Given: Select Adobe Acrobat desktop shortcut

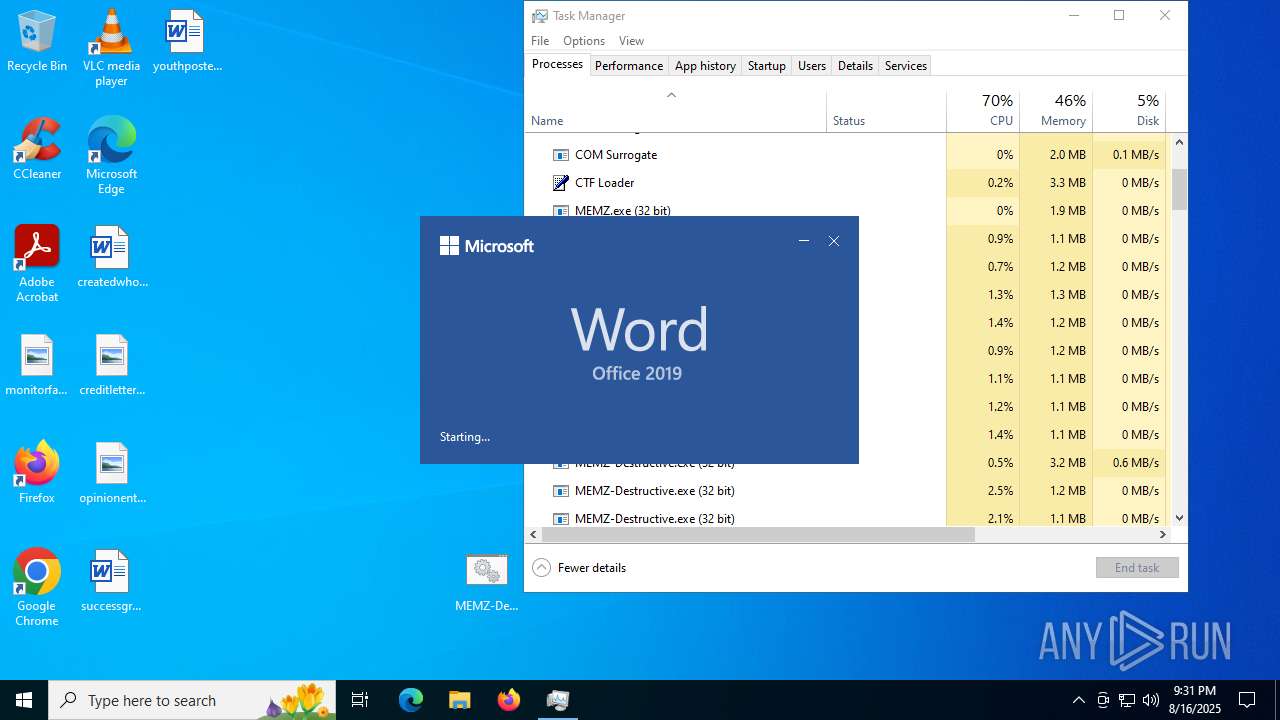Looking at the screenshot, I should pos(37,264).
